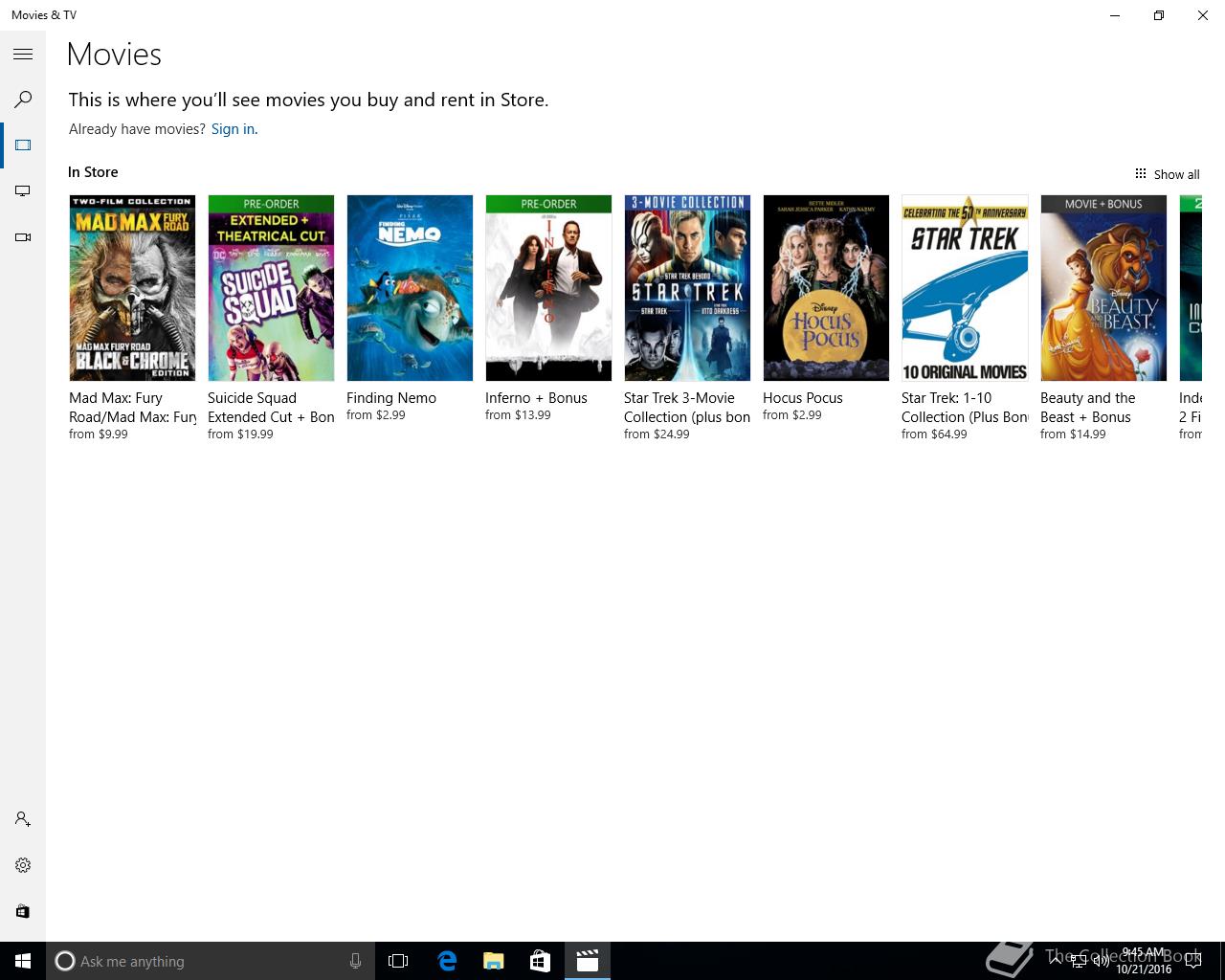
Task: Click the account sign-in person icon
Action: 23,819
